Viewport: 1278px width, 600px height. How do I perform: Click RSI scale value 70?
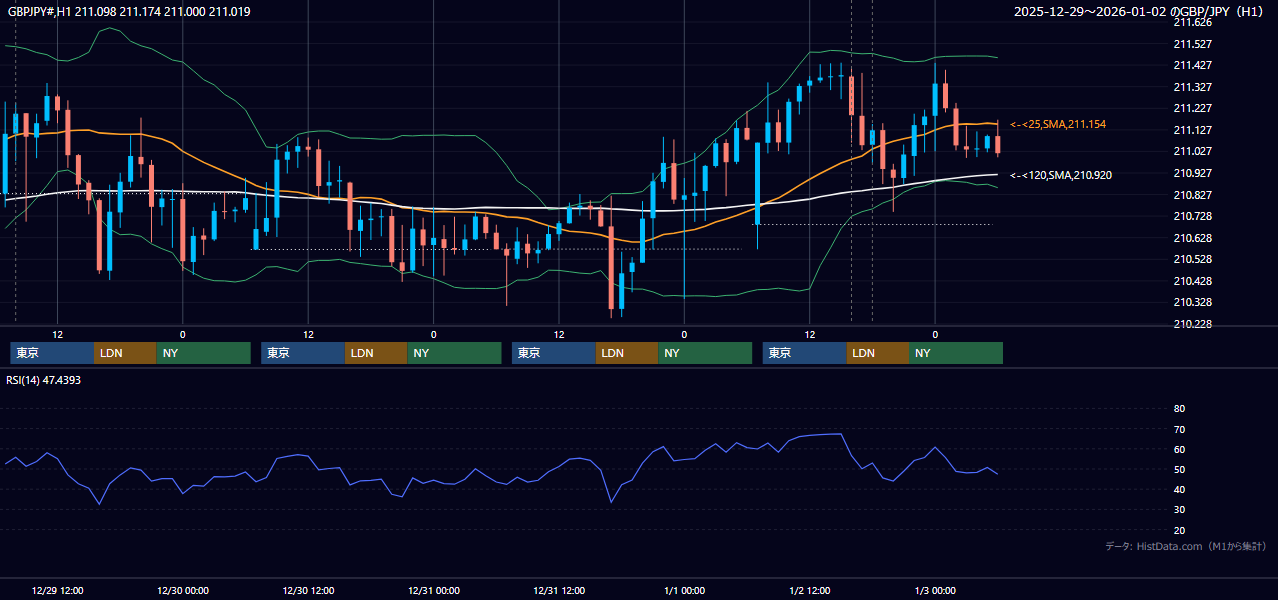click(x=1179, y=429)
